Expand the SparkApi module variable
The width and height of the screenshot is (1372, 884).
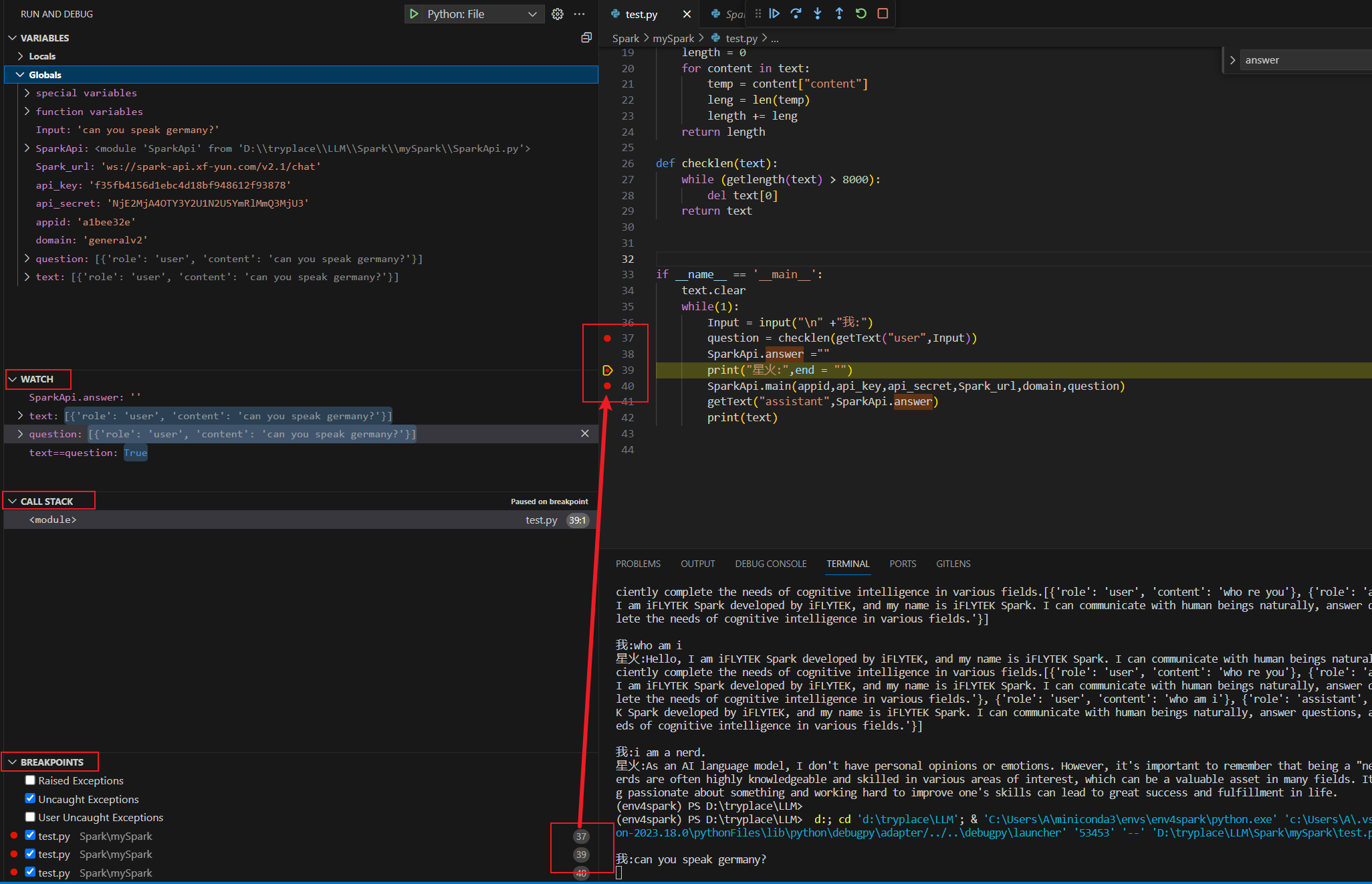coord(27,148)
